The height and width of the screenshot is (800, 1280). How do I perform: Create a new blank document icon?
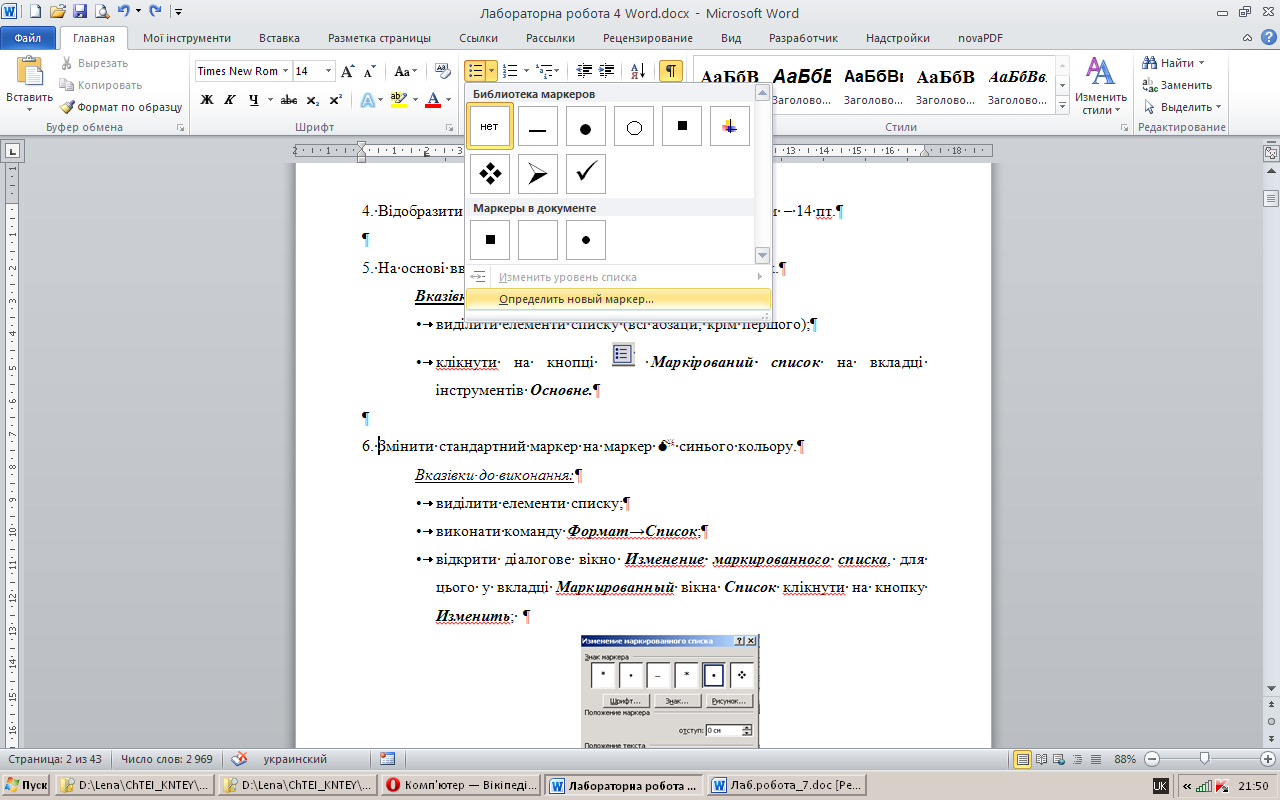tap(36, 13)
